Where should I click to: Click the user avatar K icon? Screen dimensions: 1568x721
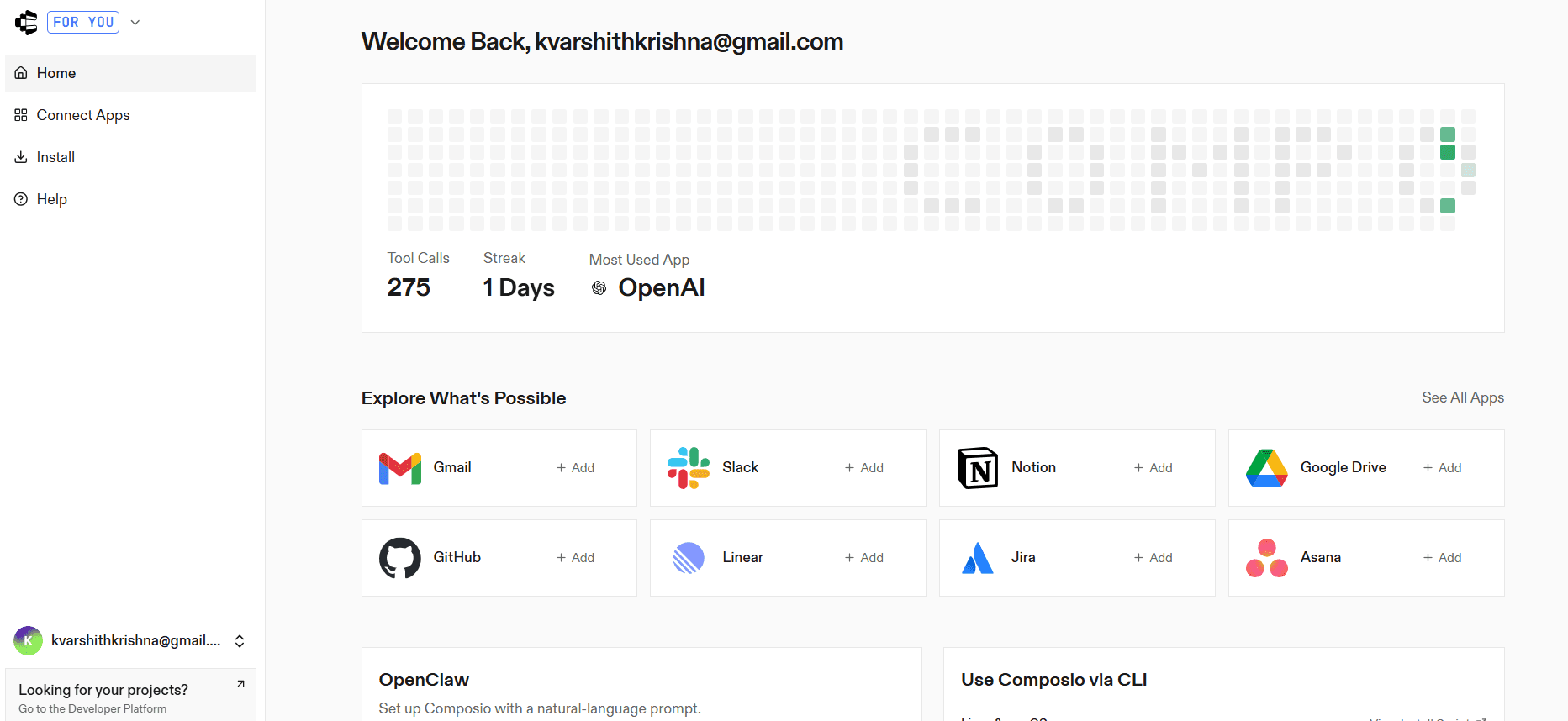28,640
